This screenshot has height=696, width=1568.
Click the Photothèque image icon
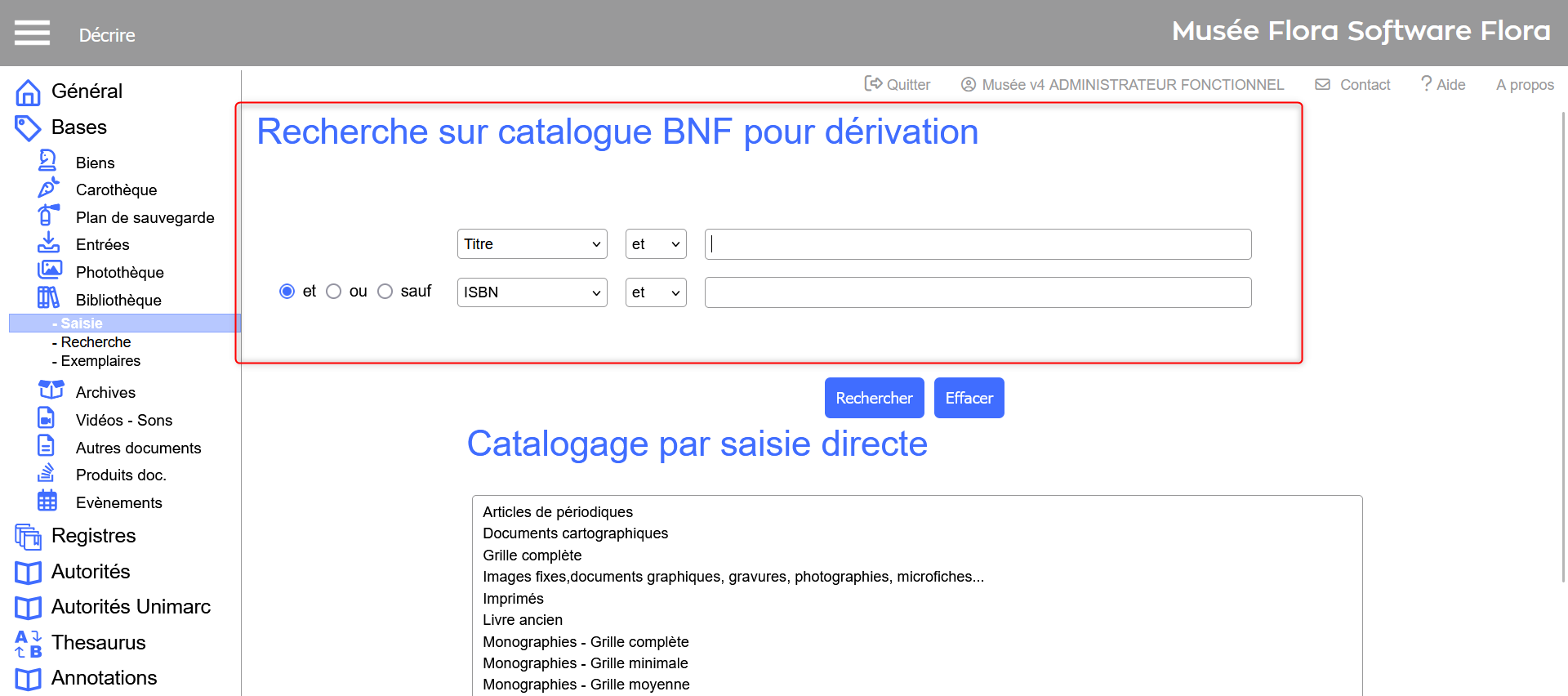pos(49,270)
